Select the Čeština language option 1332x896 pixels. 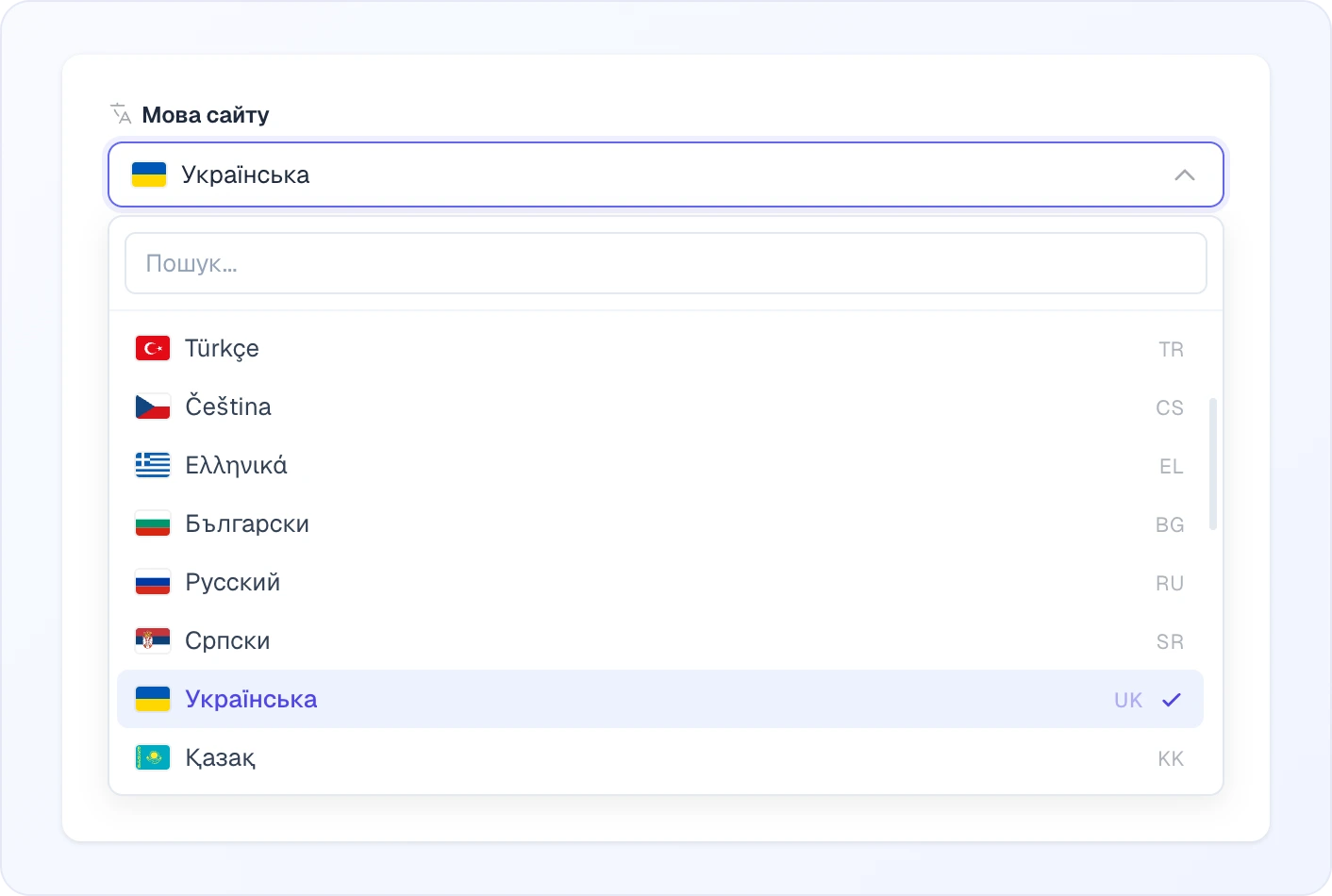pos(660,407)
